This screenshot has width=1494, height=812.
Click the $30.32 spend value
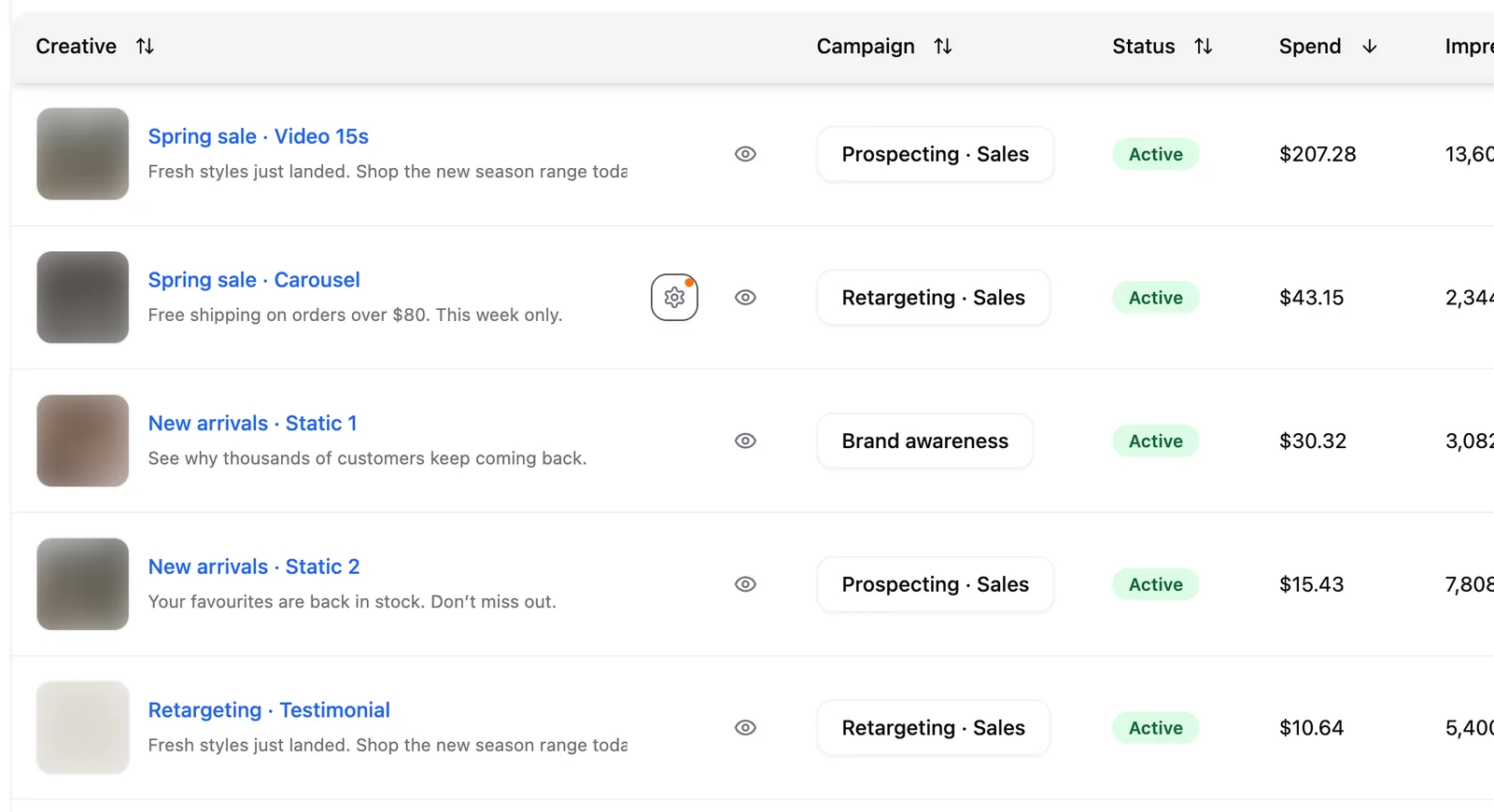pyautogui.click(x=1313, y=441)
